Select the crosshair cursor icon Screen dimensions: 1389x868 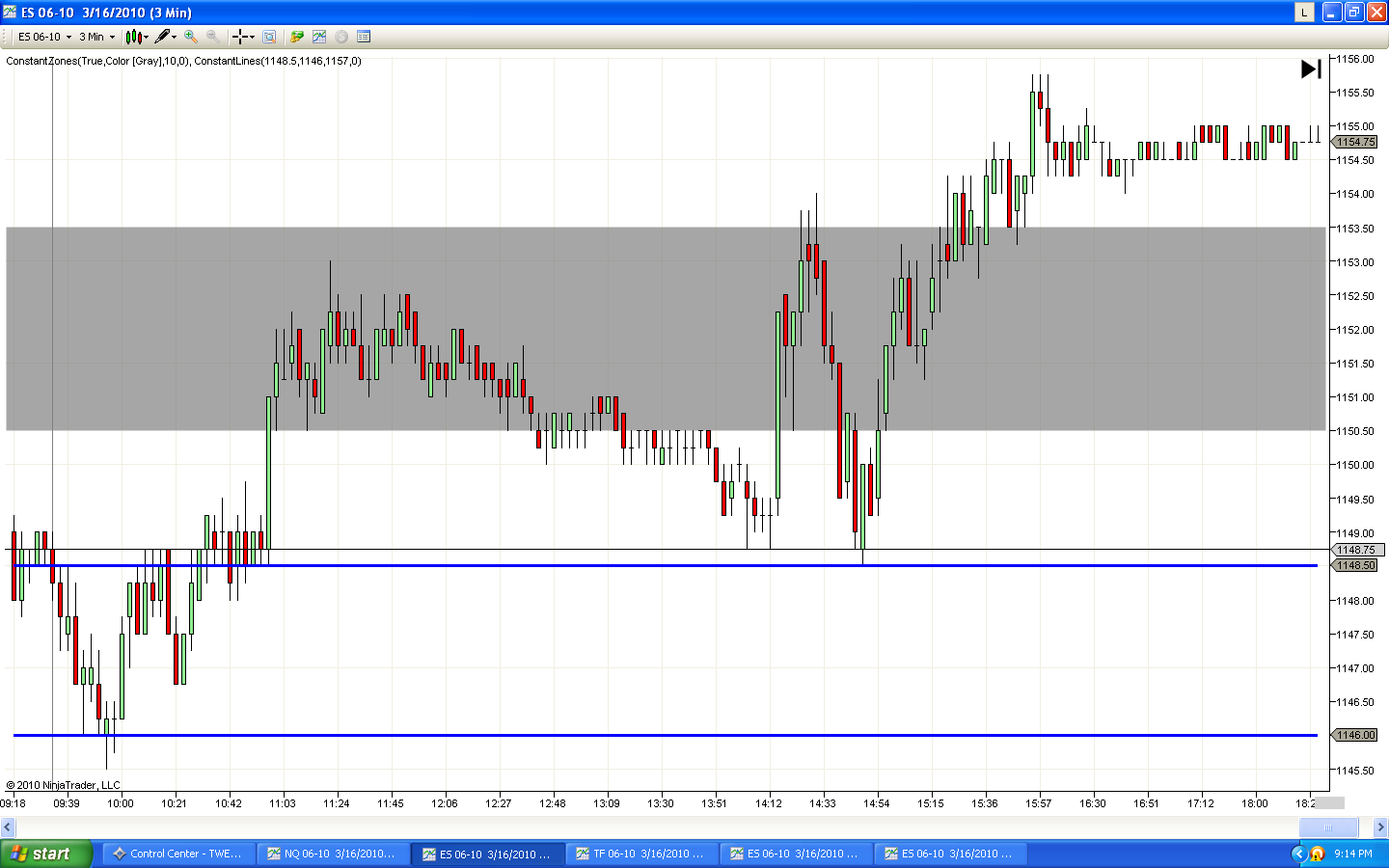pos(239,37)
